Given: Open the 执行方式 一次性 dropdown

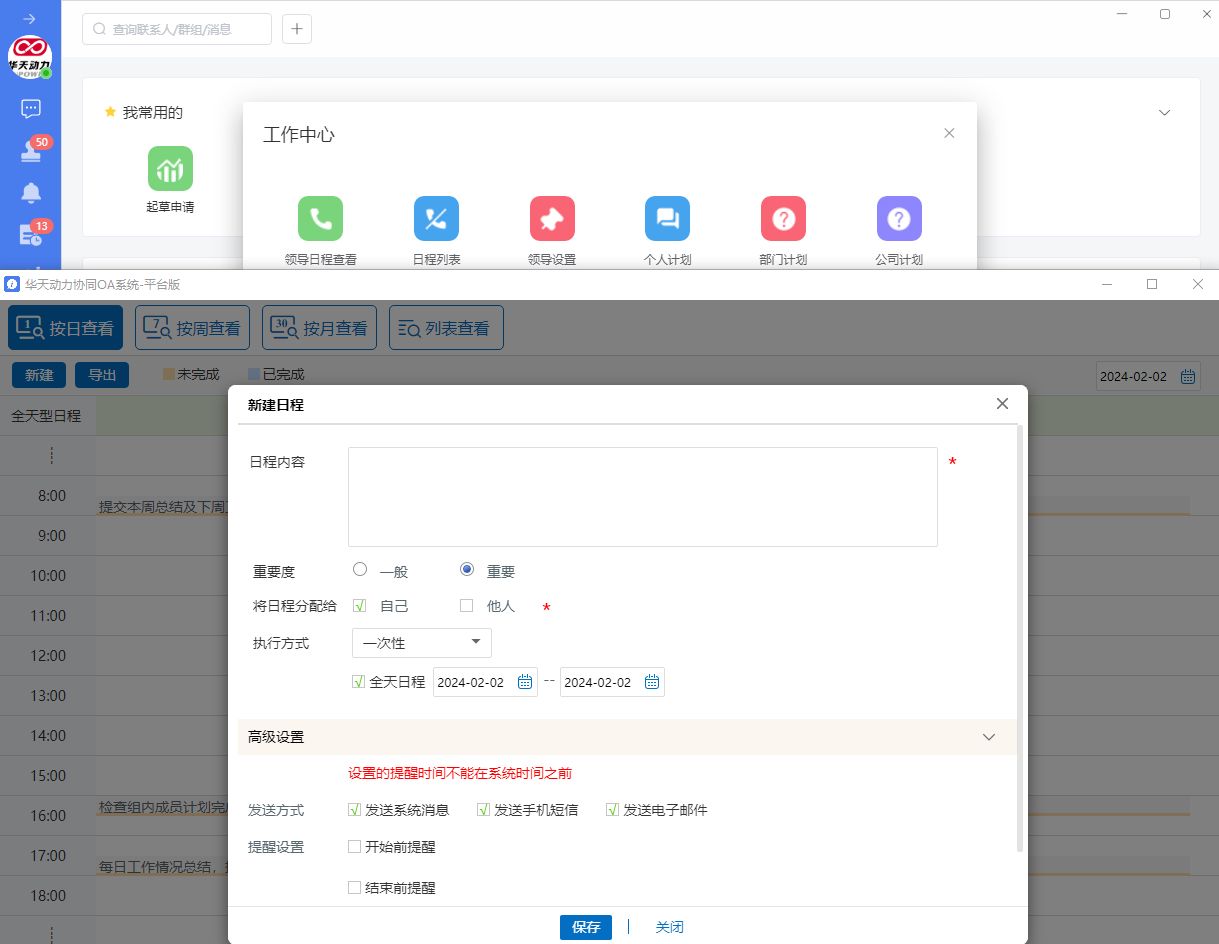Looking at the screenshot, I should pyautogui.click(x=421, y=643).
